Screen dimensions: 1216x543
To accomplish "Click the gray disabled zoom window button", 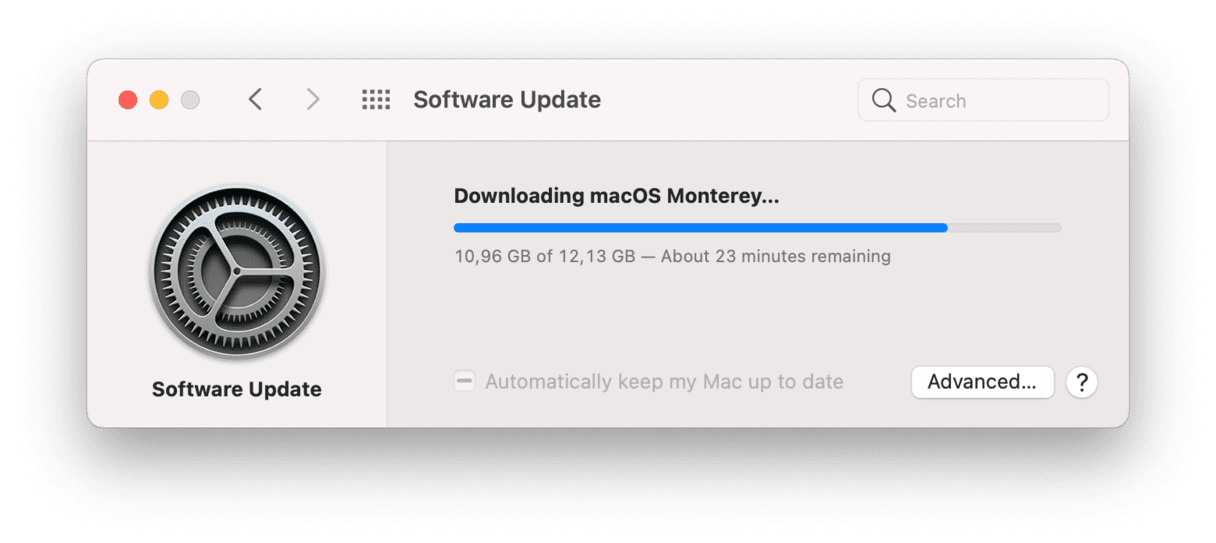I will (190, 100).
